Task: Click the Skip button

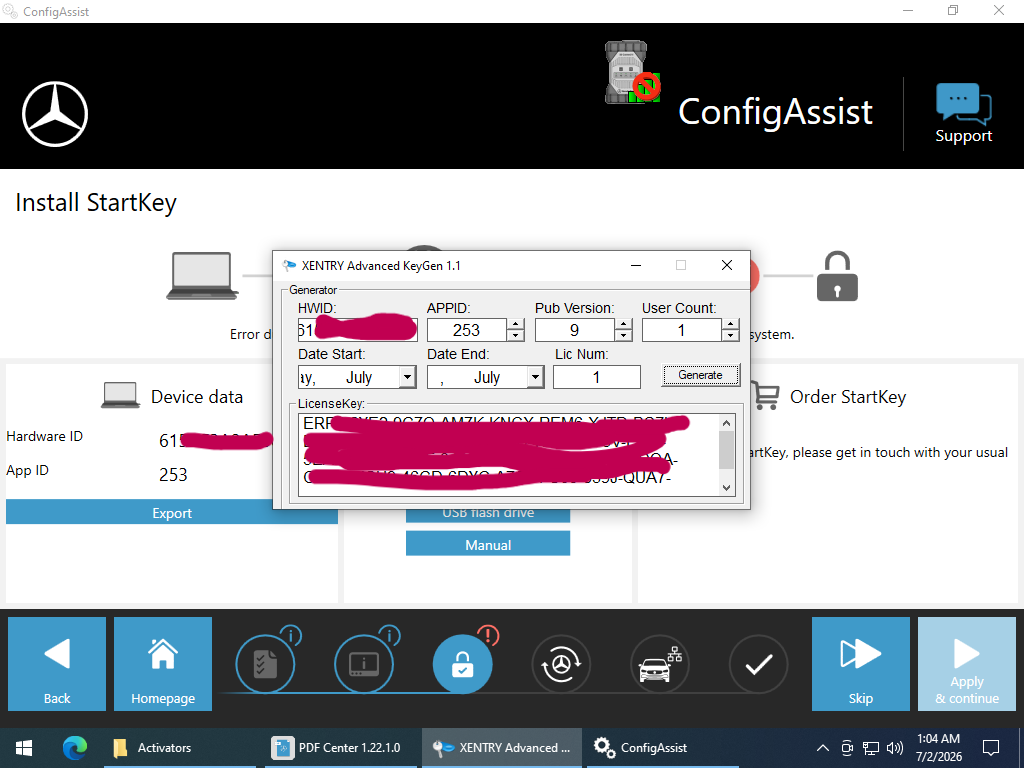Action: click(x=860, y=664)
